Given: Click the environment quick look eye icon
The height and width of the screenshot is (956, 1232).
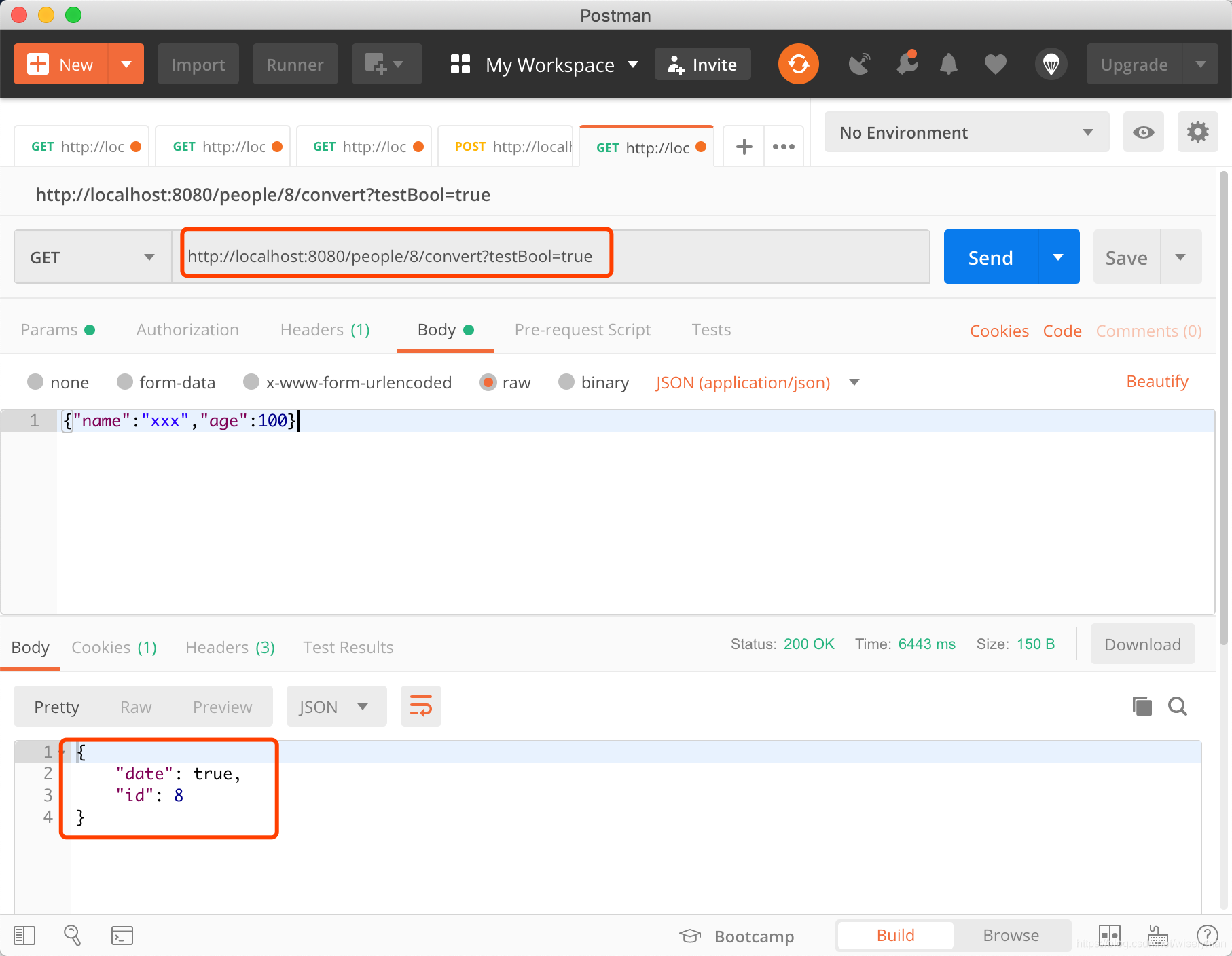Looking at the screenshot, I should (1143, 132).
